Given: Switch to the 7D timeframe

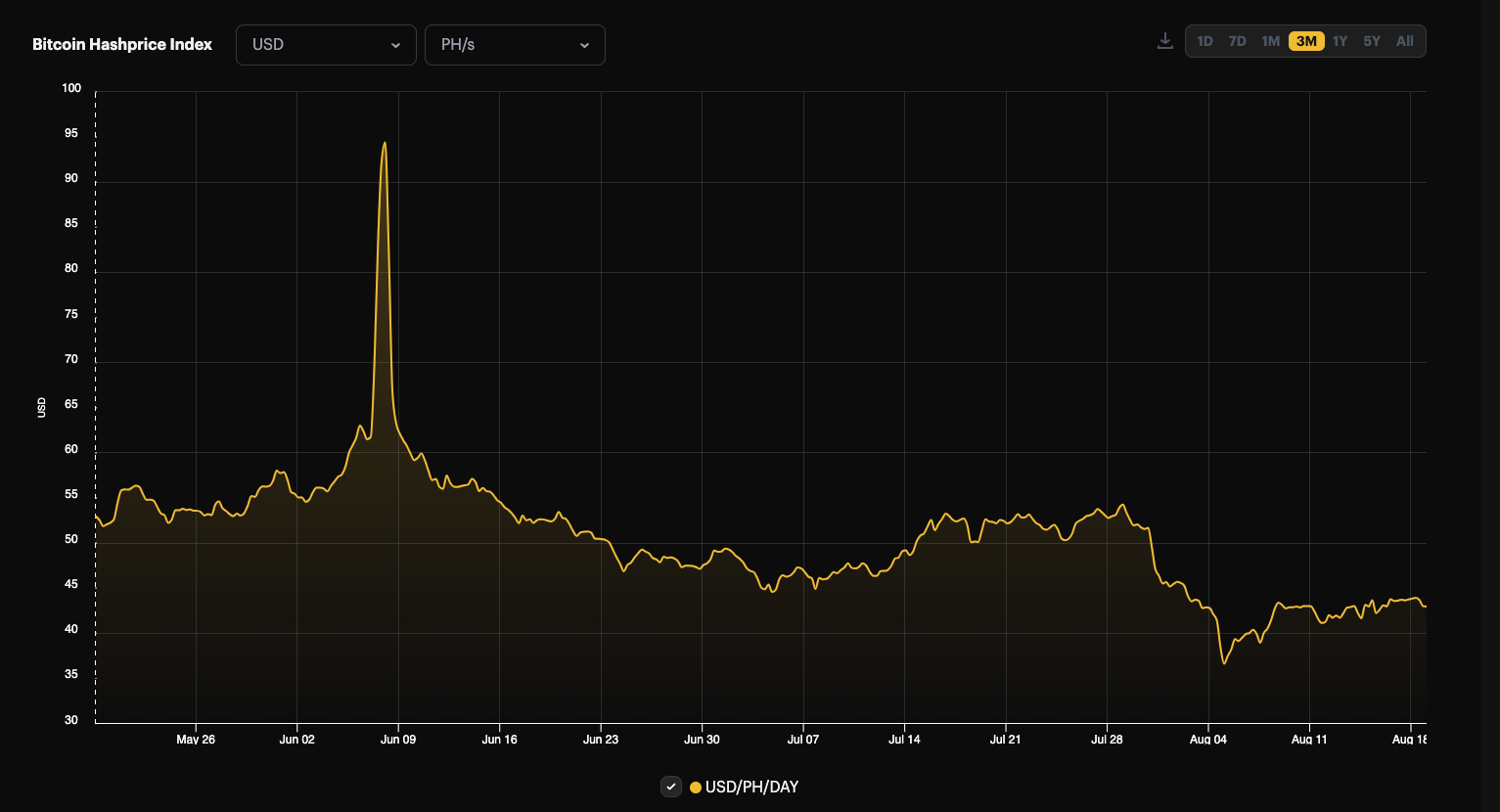Looking at the screenshot, I should pyautogui.click(x=1237, y=41).
